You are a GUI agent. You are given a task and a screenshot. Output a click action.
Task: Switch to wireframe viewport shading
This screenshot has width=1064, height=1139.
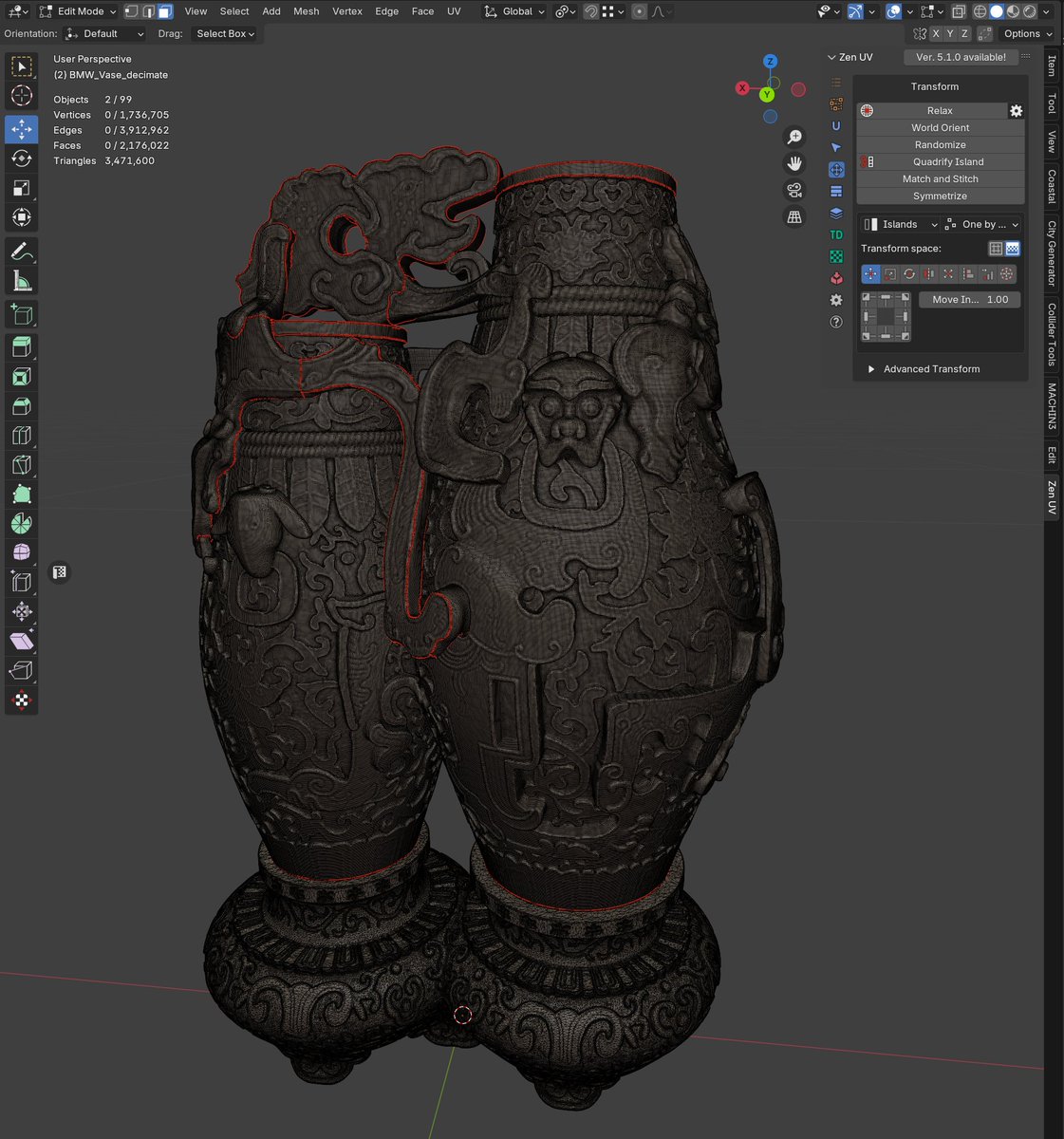click(x=980, y=11)
